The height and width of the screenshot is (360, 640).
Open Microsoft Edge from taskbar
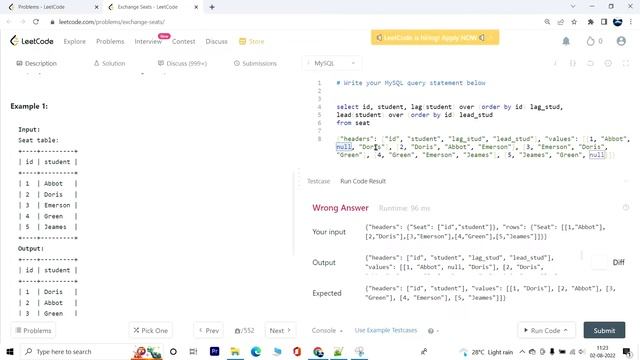tap(256, 351)
